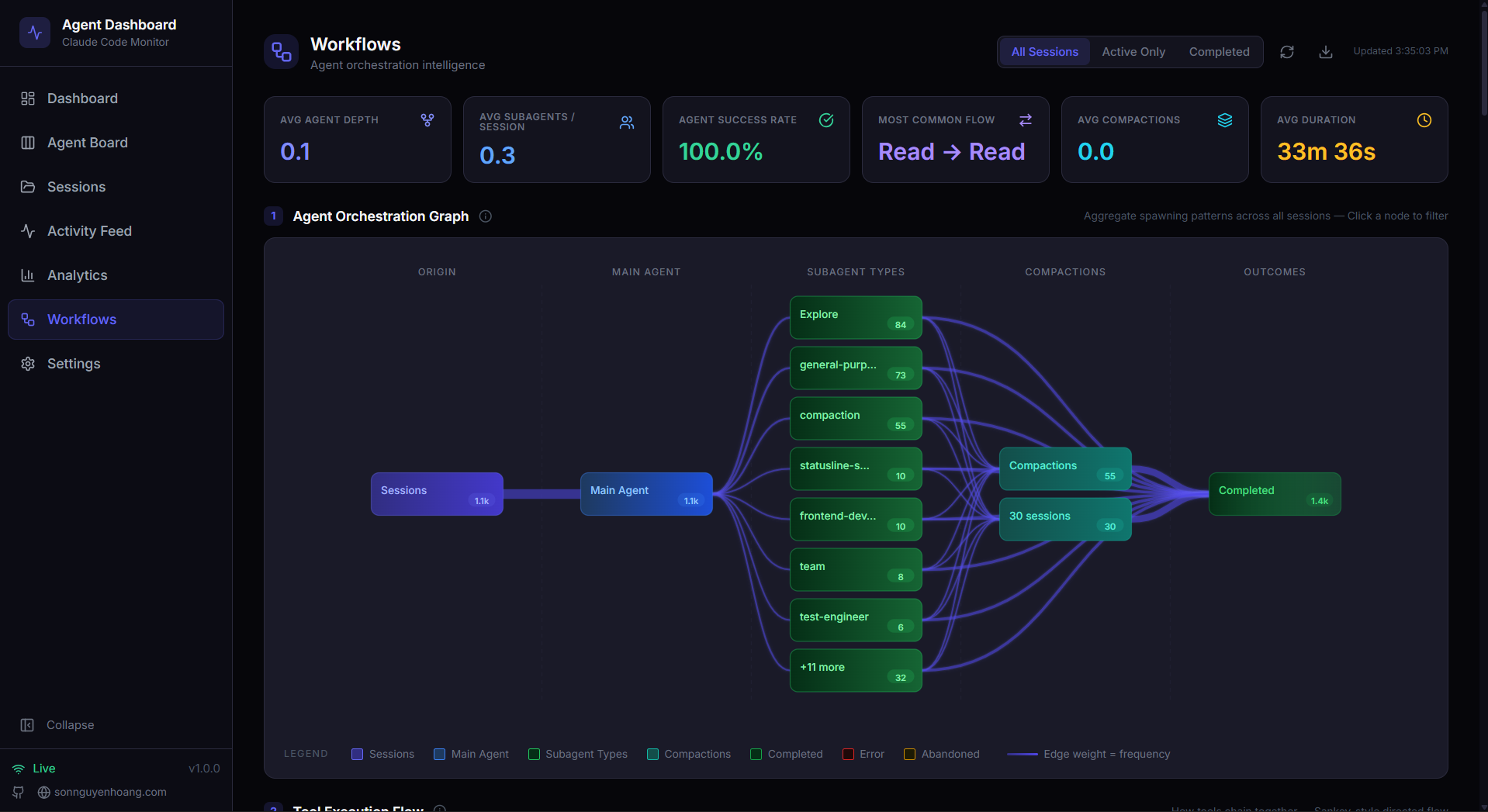Toggle the Abandoned legend checkbox
The height and width of the screenshot is (812, 1488).
click(908, 753)
